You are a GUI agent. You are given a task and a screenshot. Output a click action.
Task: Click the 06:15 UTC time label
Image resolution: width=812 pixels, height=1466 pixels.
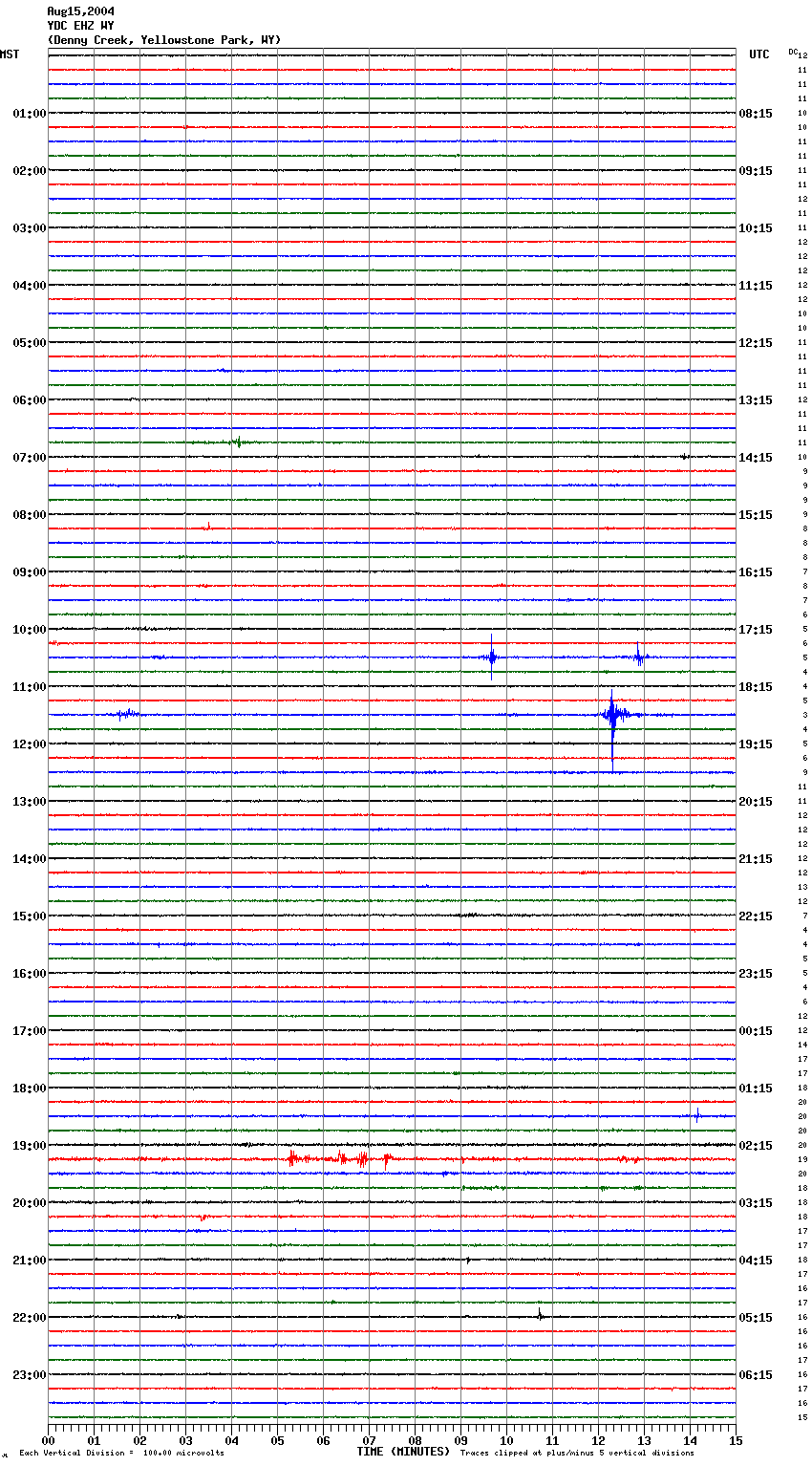point(756,1375)
